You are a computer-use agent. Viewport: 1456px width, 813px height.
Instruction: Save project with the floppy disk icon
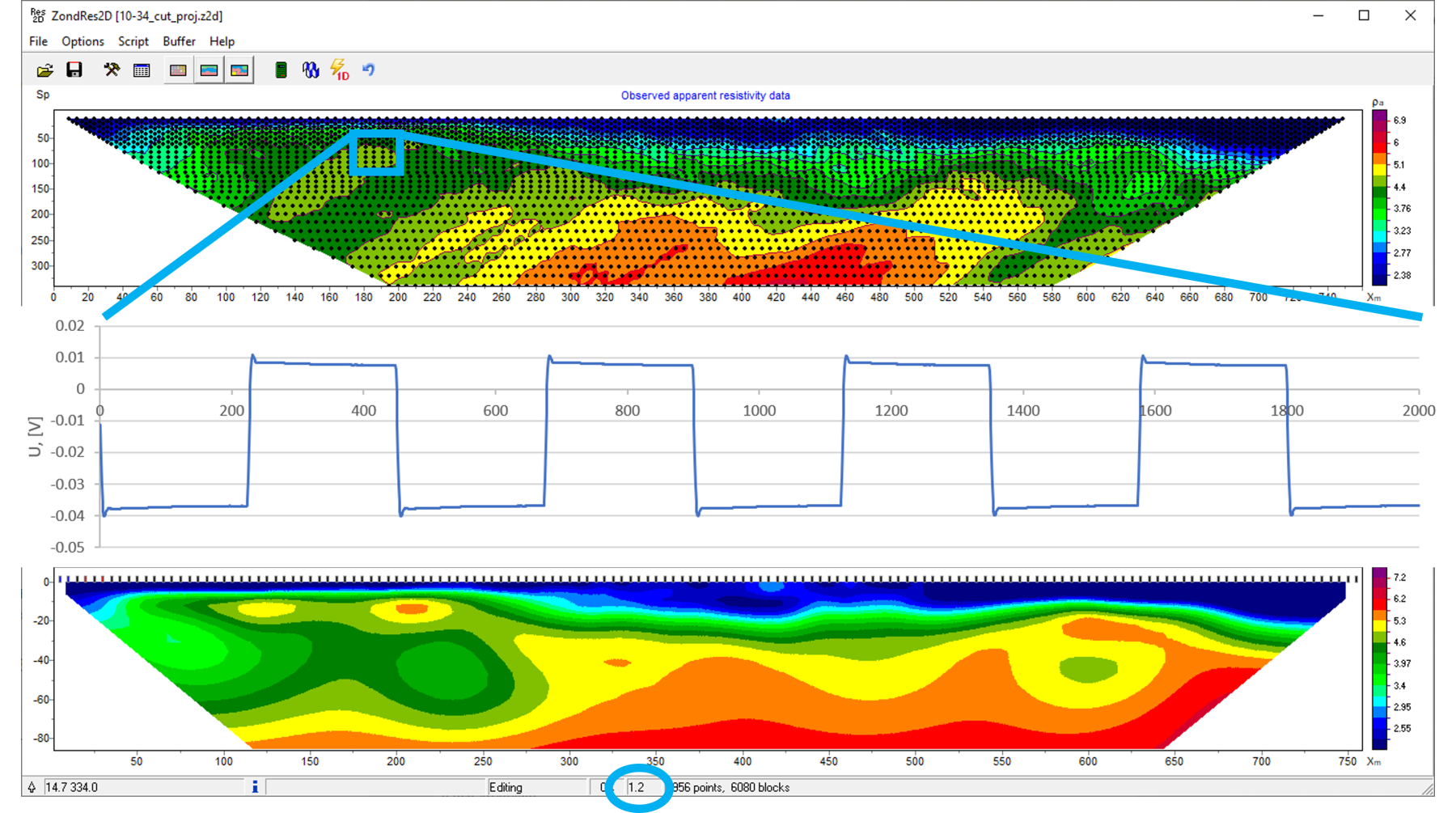click(74, 70)
